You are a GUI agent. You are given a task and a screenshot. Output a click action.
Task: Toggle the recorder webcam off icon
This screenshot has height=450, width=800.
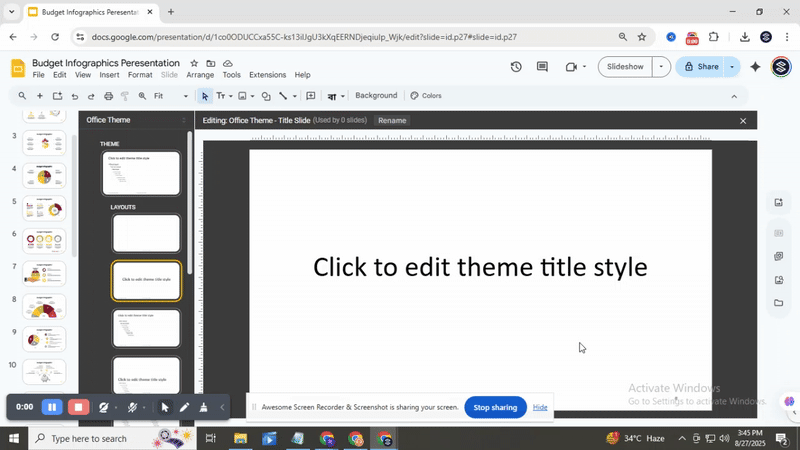[104, 407]
